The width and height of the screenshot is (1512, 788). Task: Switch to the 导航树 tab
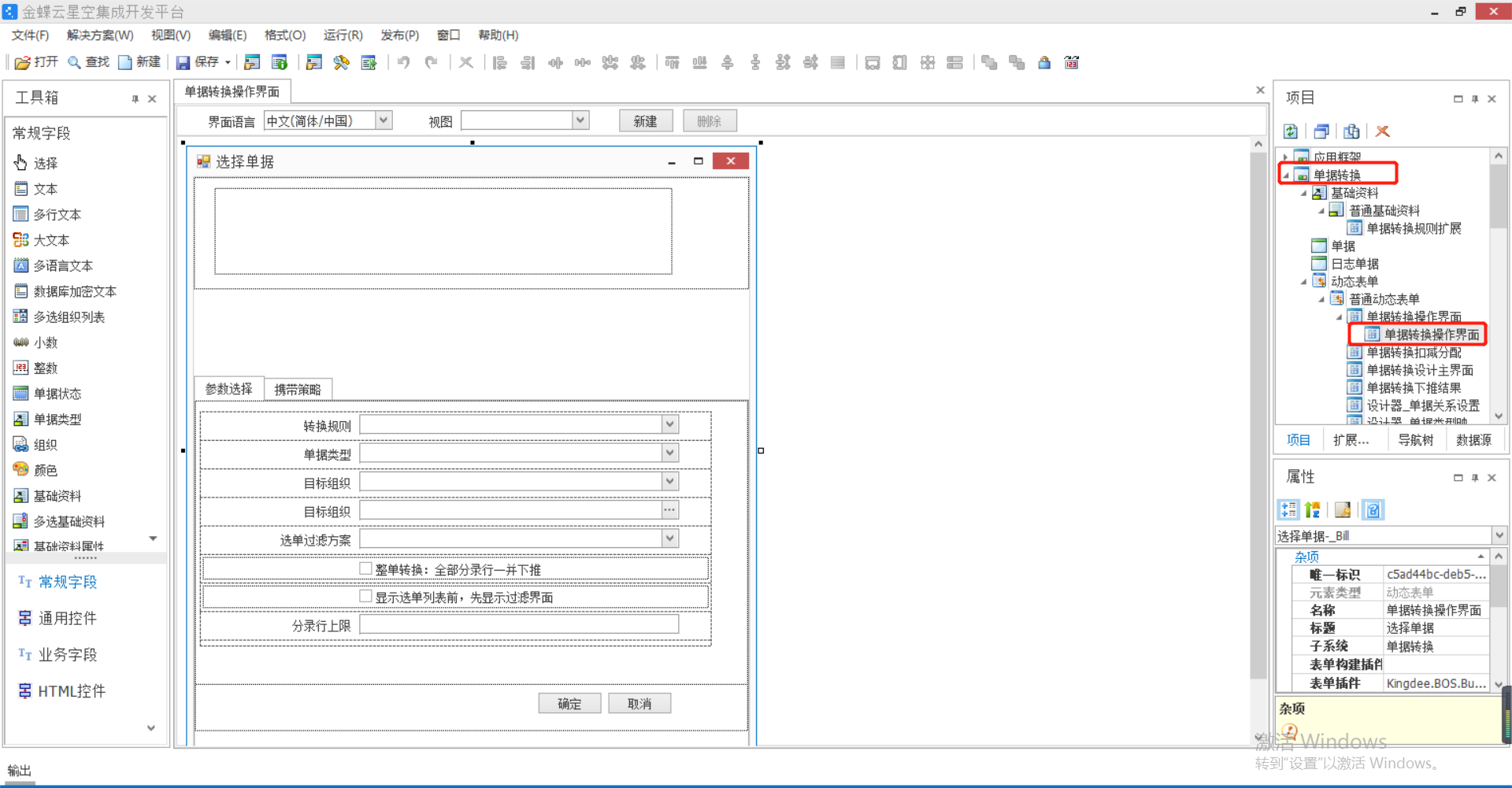click(1415, 440)
